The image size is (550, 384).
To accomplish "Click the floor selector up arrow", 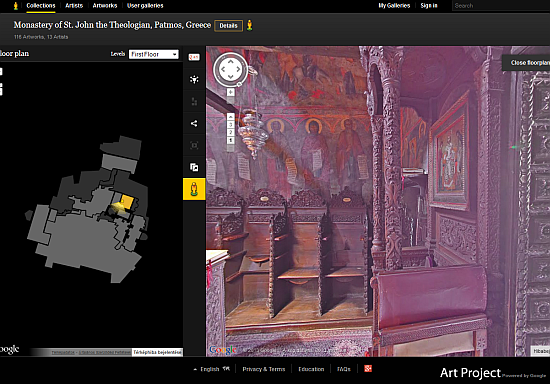I will tap(230, 116).
